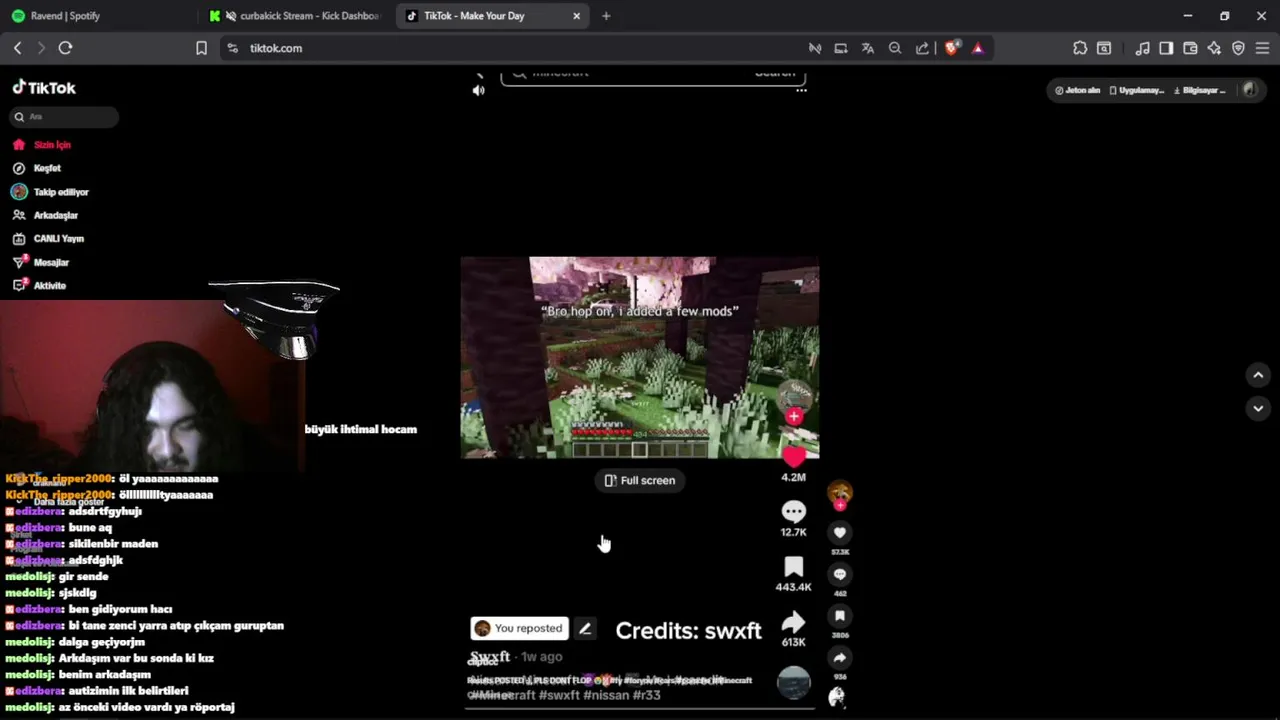Unmute Kick tab via muted speaker icon

[231, 16]
